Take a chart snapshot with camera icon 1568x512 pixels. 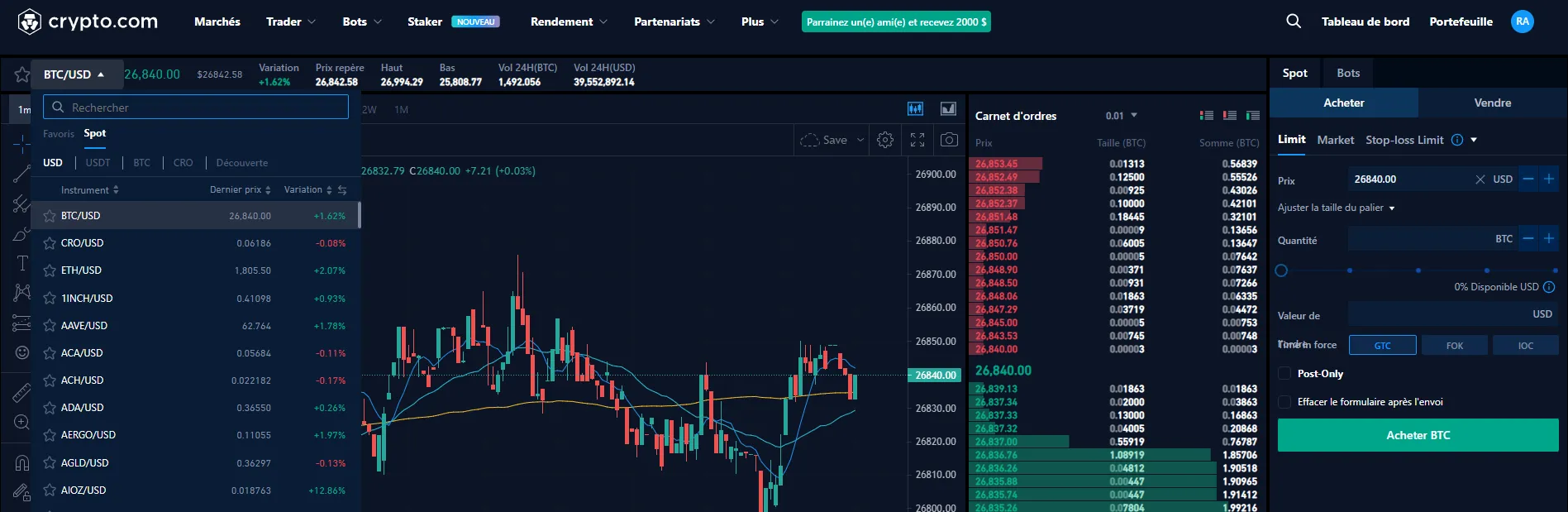[x=950, y=140]
